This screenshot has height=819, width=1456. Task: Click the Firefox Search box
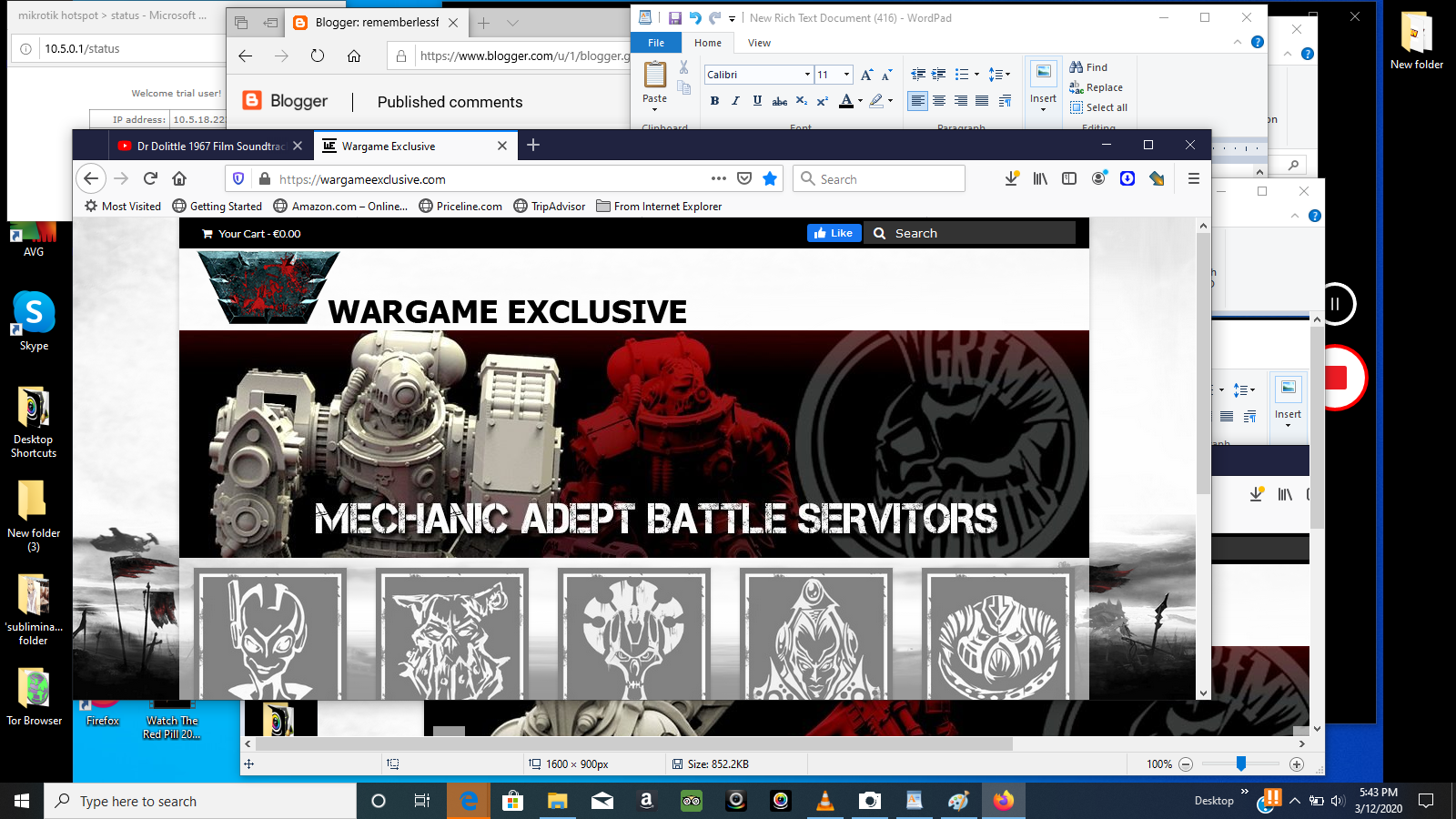[879, 179]
